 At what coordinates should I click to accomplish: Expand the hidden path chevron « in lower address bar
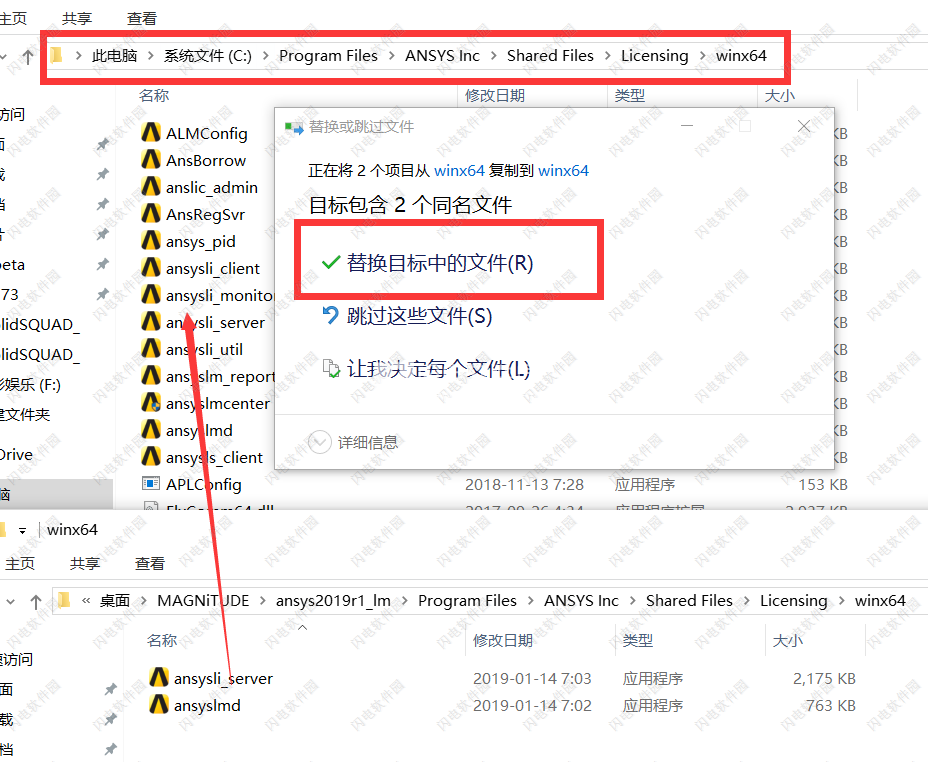[86, 601]
